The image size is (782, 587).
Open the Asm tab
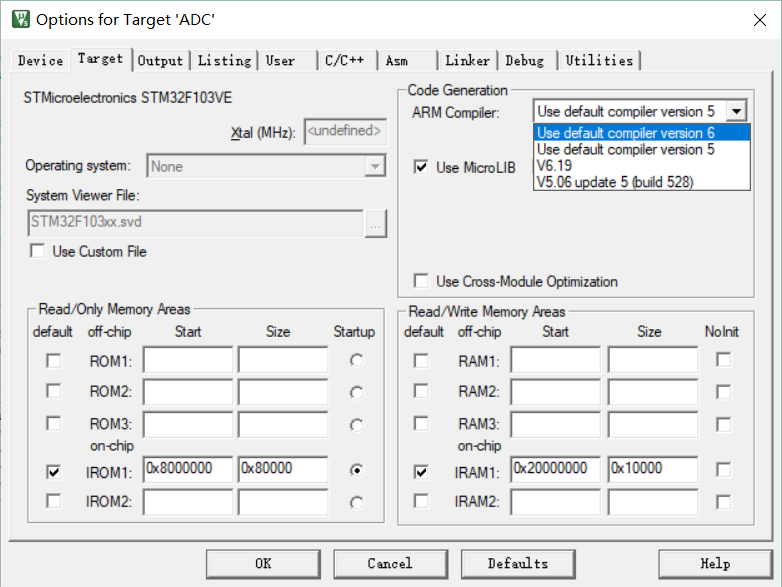click(x=407, y=61)
